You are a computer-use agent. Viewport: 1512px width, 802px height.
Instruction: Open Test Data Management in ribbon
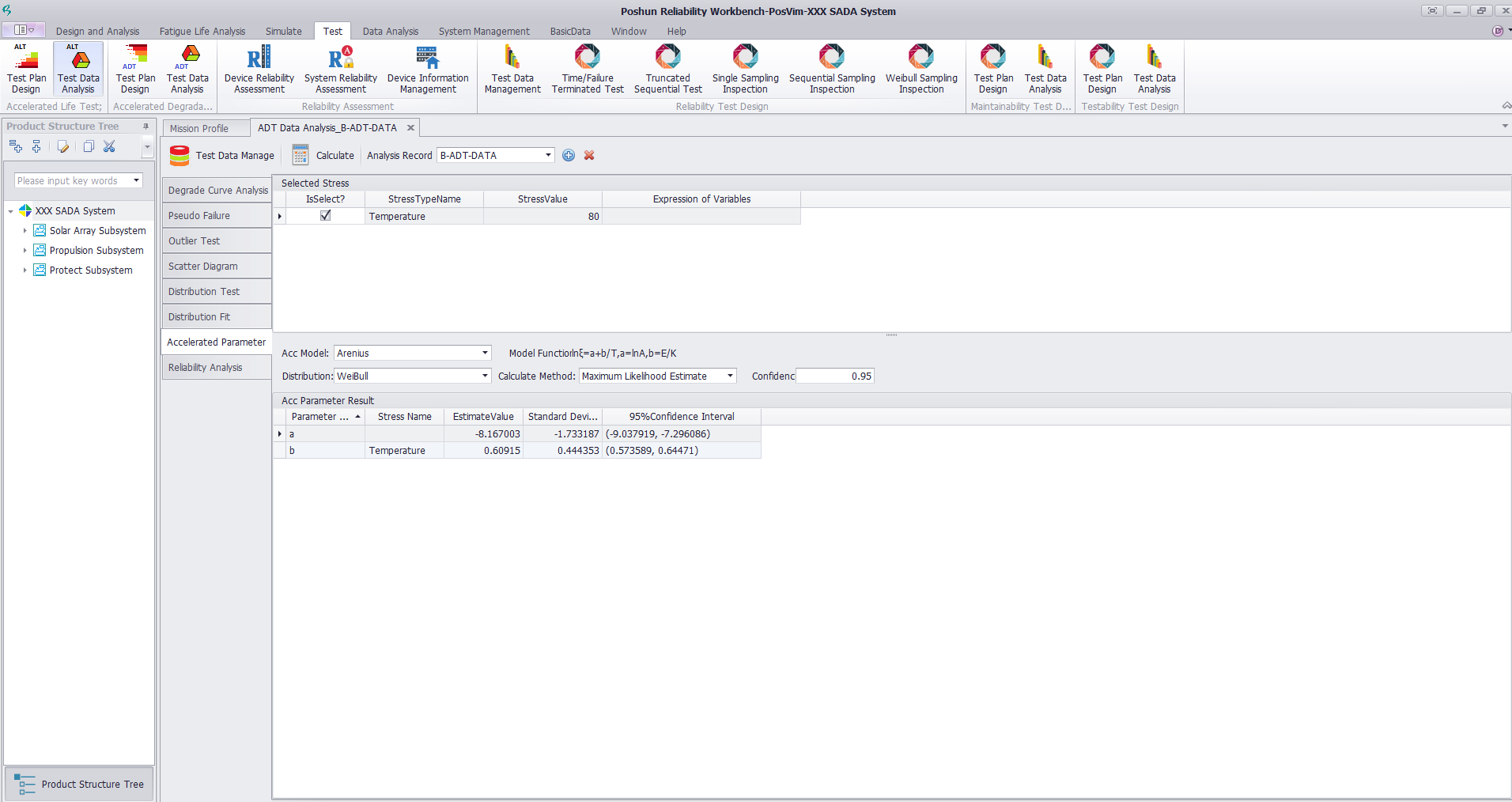click(512, 69)
